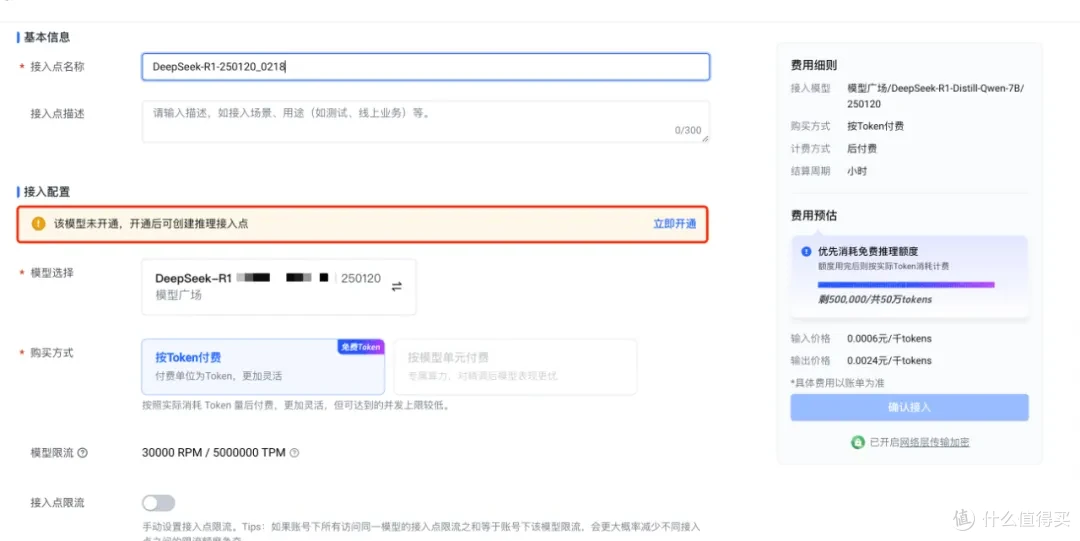Click the 30000 RPM / 5000000 TPM value

(x=214, y=453)
